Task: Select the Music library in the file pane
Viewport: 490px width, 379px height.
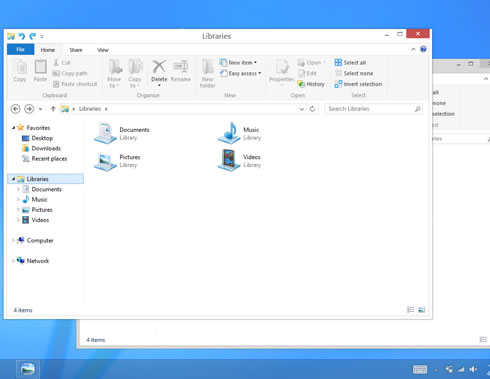Action: pyautogui.click(x=240, y=133)
